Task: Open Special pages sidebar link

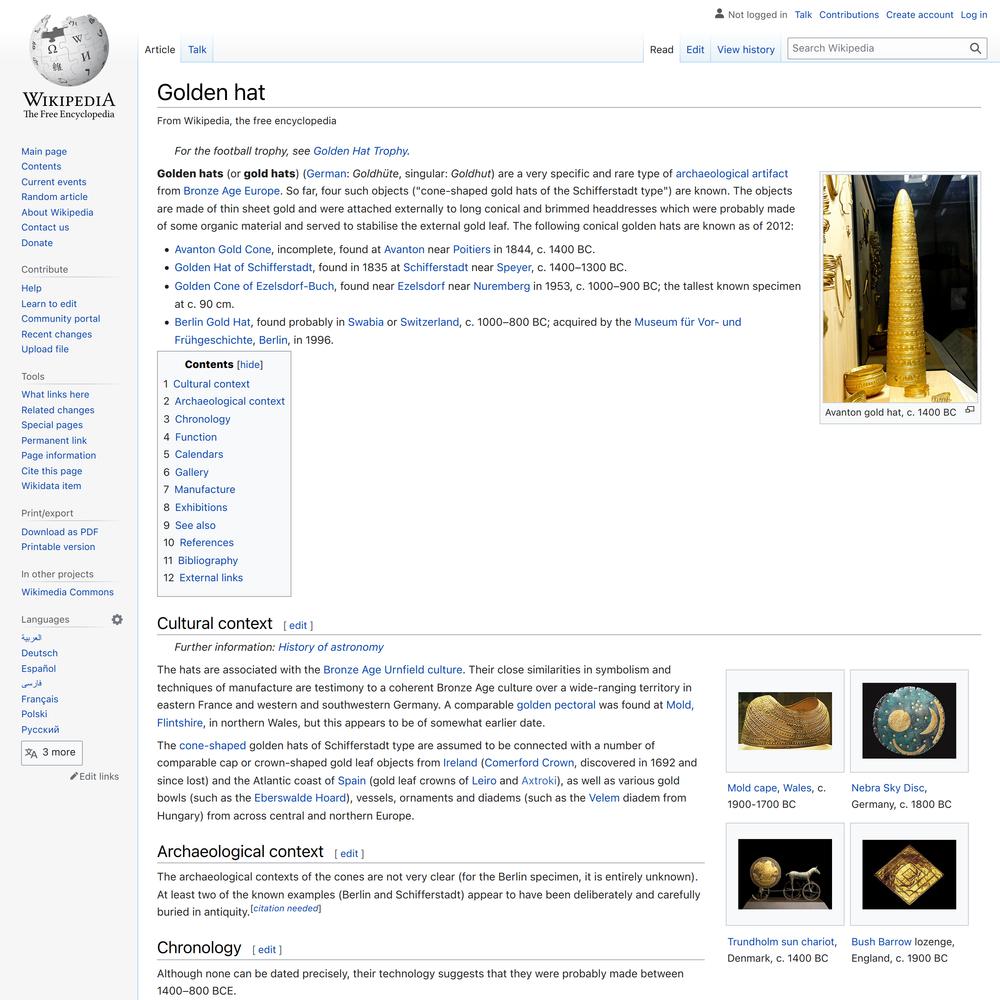Action: coord(52,425)
